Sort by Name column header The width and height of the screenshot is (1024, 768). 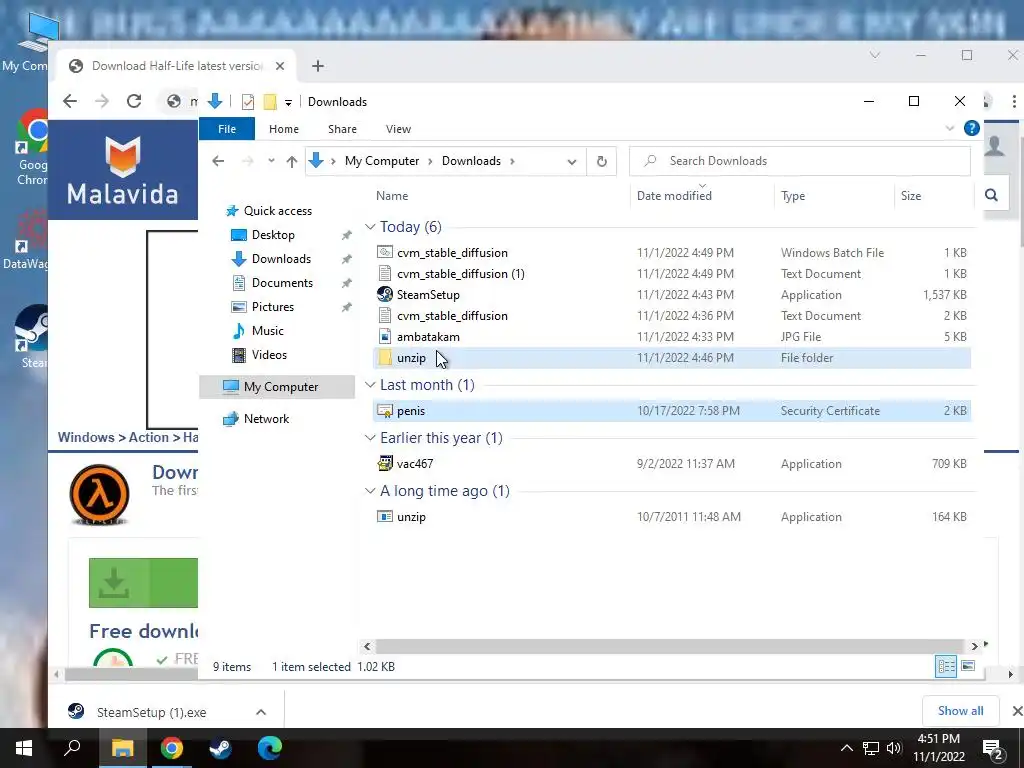point(392,196)
